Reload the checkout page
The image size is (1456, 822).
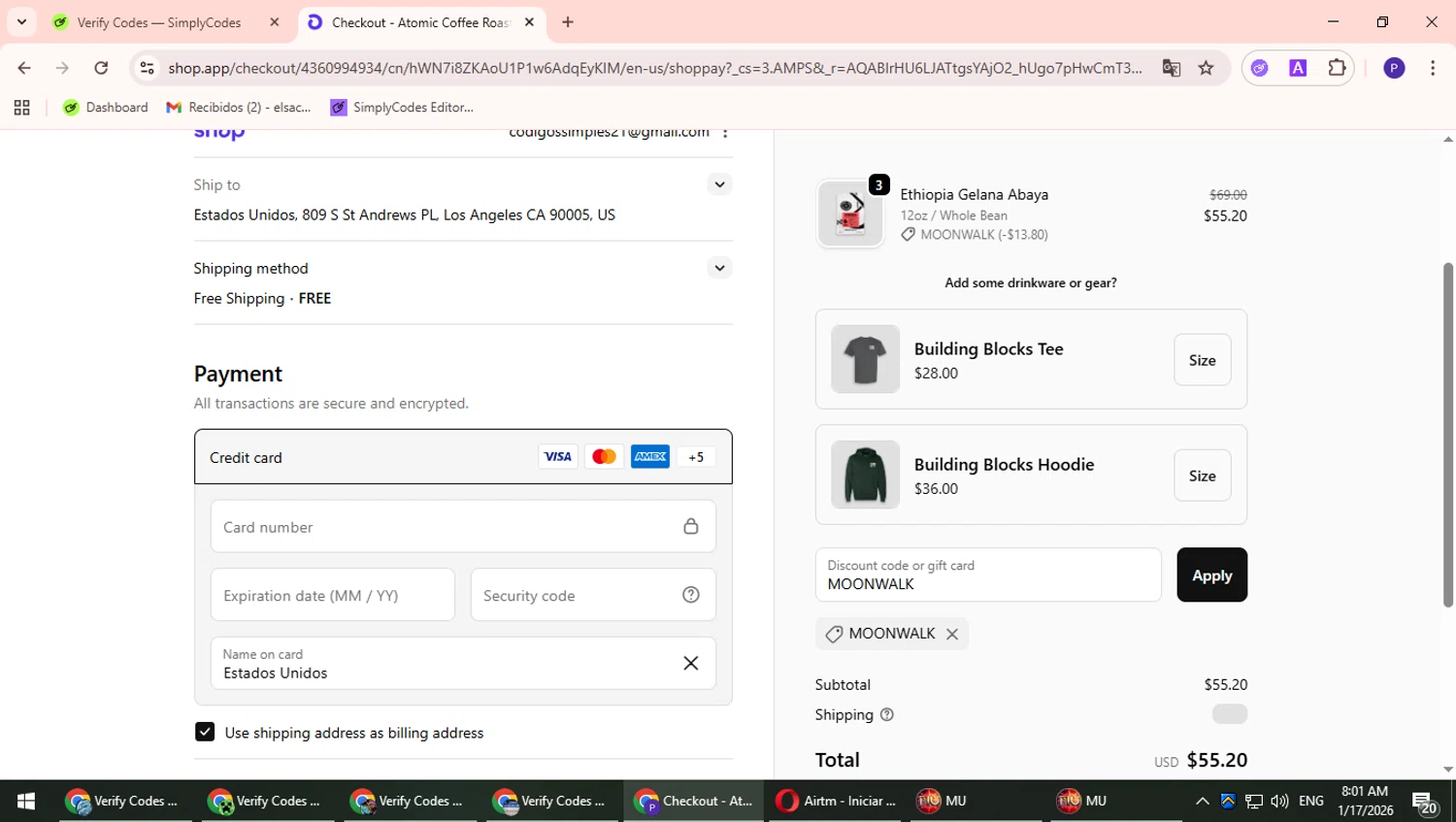[101, 68]
